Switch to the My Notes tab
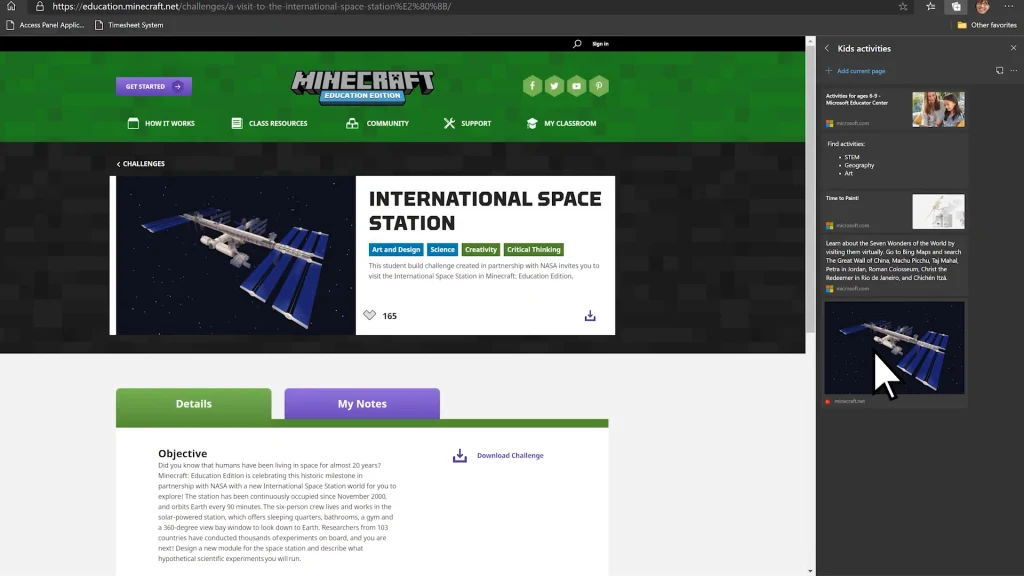This screenshot has height=576, width=1024. (x=362, y=404)
